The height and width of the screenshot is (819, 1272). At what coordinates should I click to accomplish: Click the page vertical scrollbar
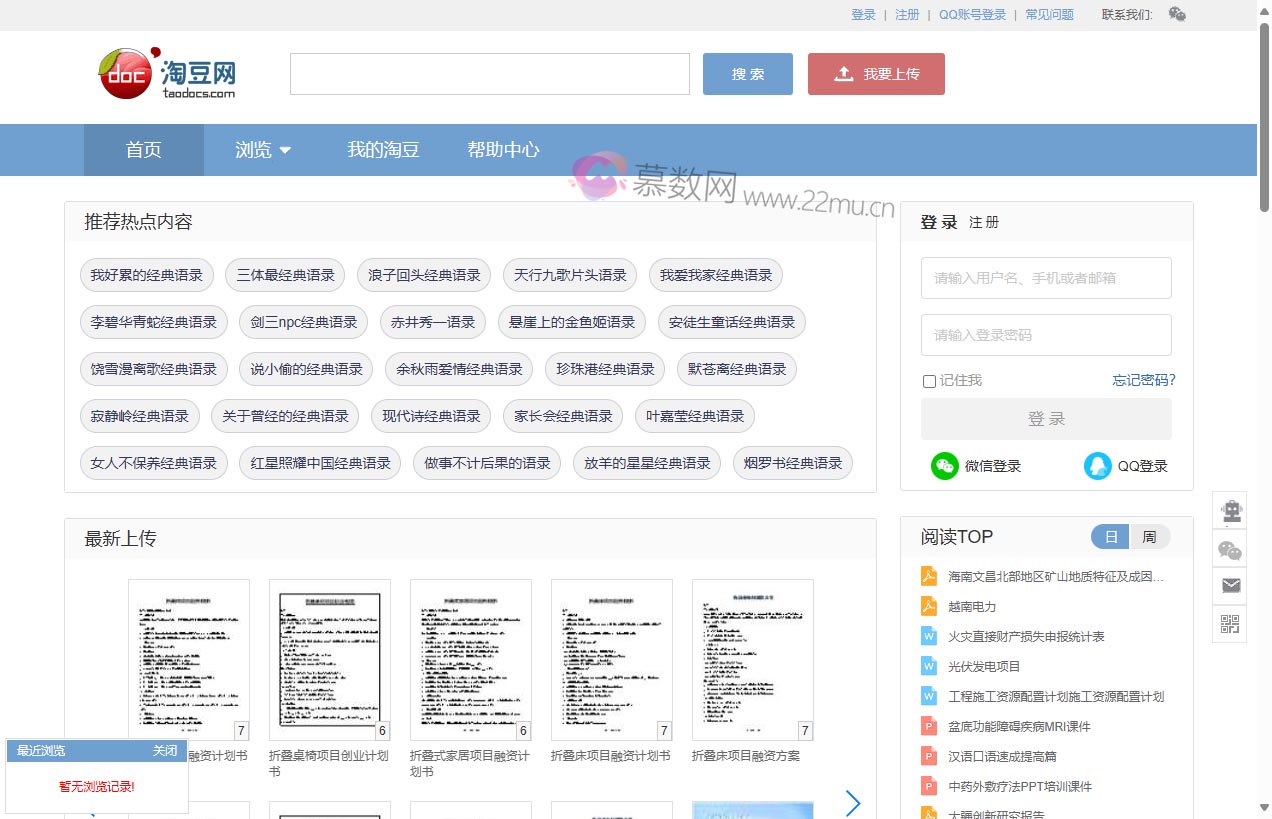(x=1264, y=400)
